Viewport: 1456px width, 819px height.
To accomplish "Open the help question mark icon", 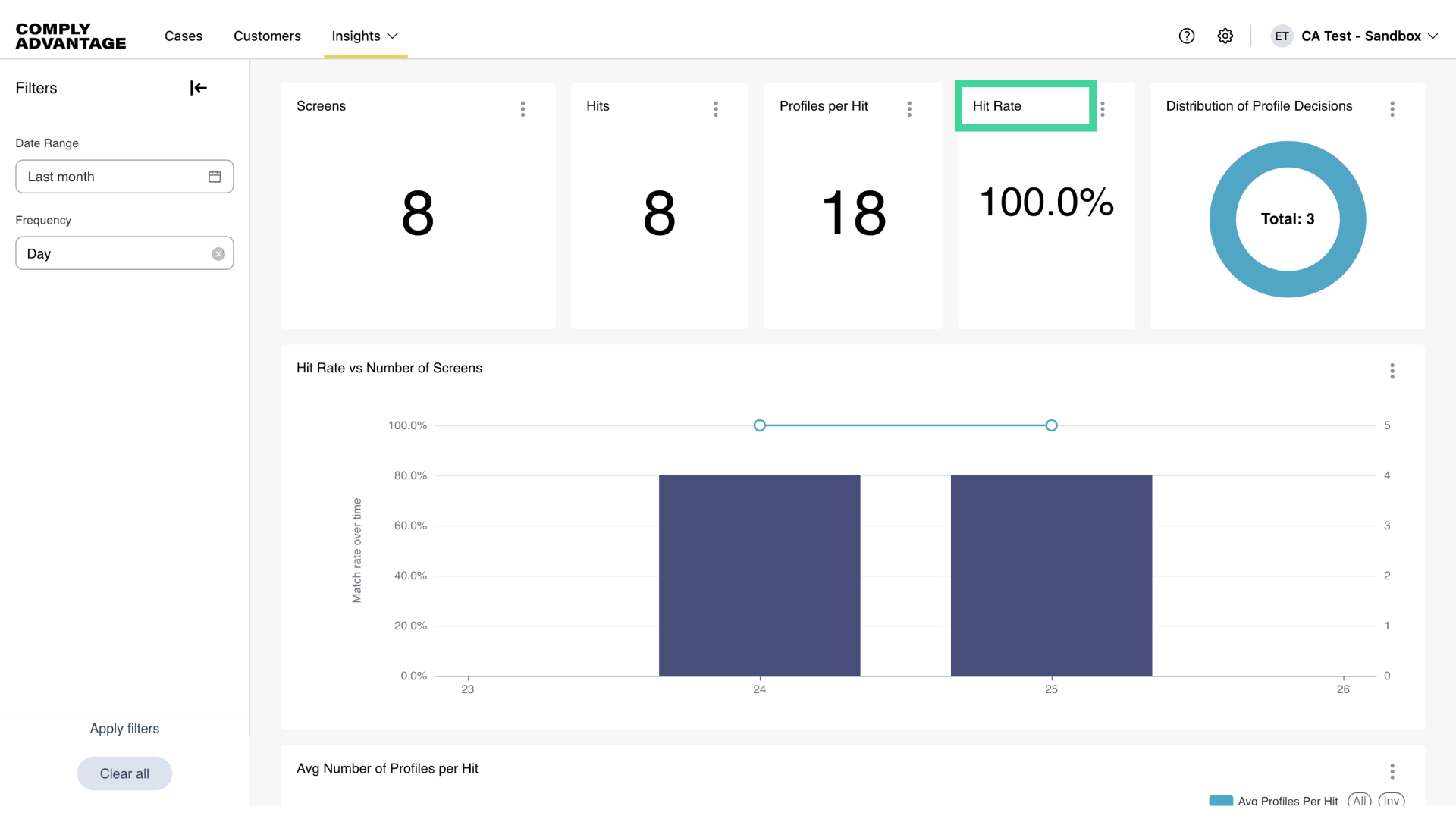I will tap(1187, 36).
